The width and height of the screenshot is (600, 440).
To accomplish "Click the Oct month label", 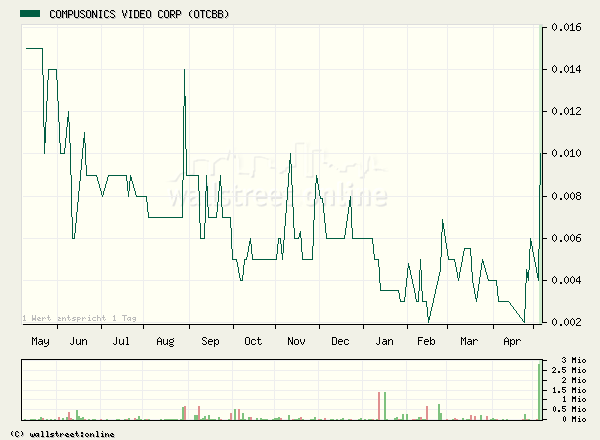I will tap(253, 341).
